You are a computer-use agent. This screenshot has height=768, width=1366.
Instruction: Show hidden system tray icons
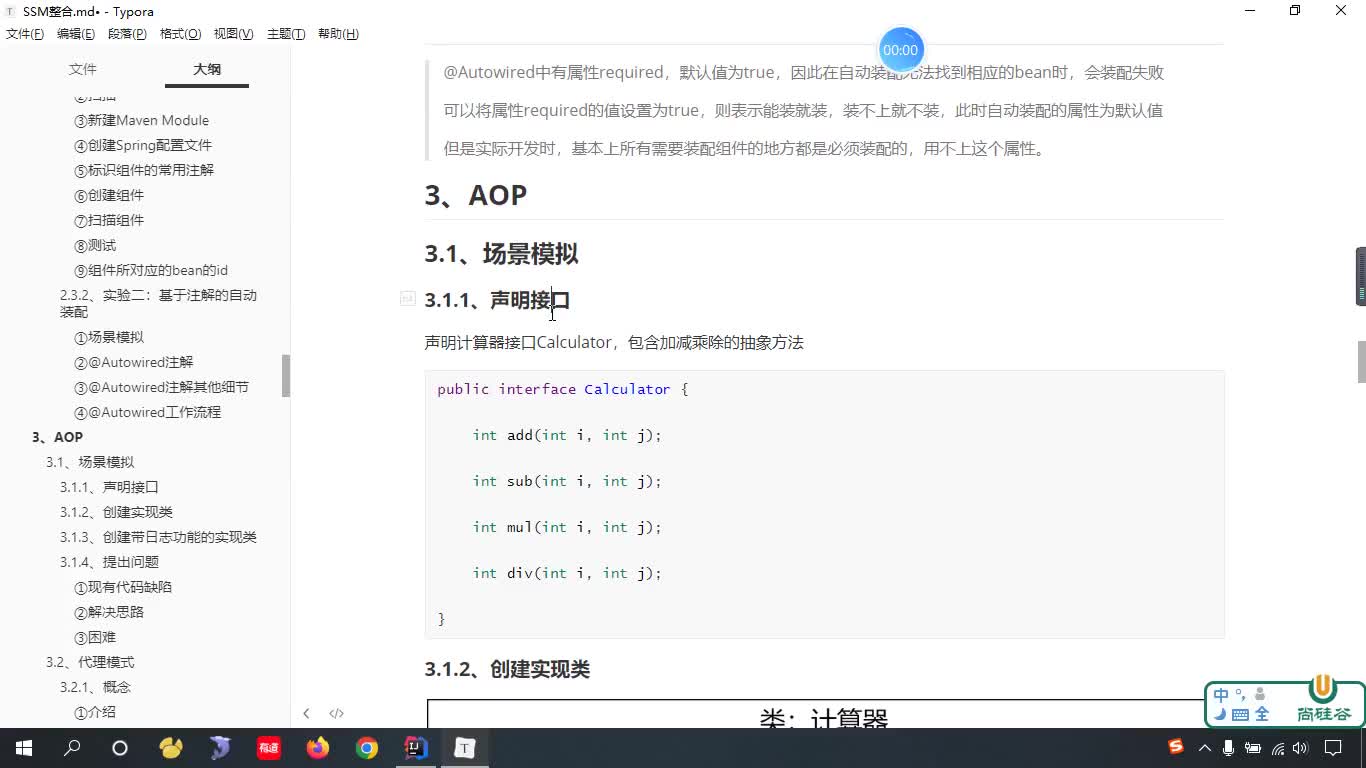1205,748
